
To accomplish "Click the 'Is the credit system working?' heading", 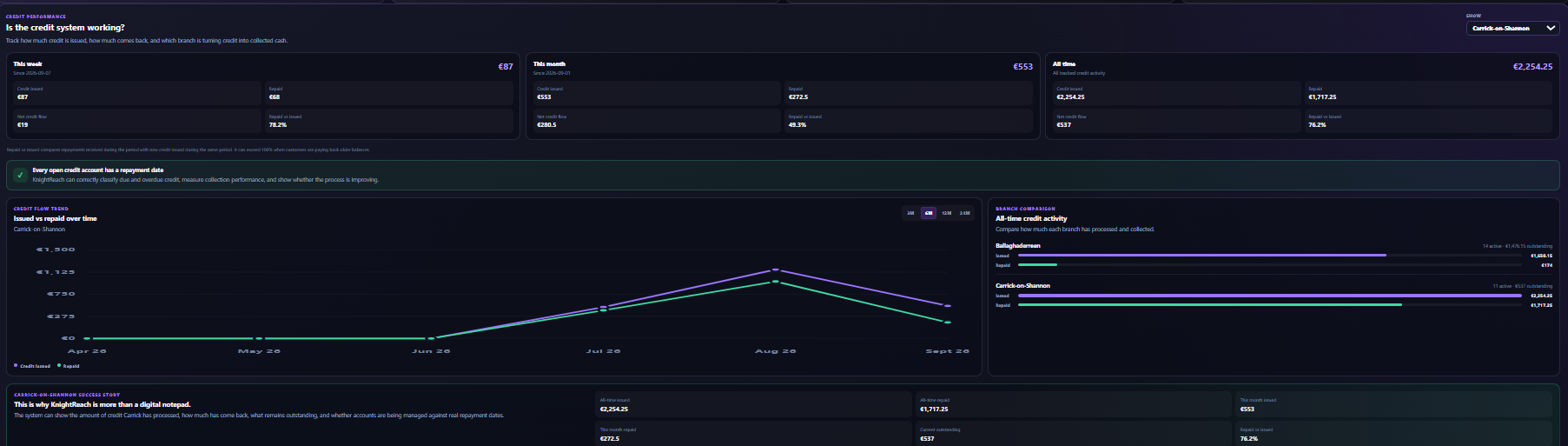I will click(x=65, y=28).
